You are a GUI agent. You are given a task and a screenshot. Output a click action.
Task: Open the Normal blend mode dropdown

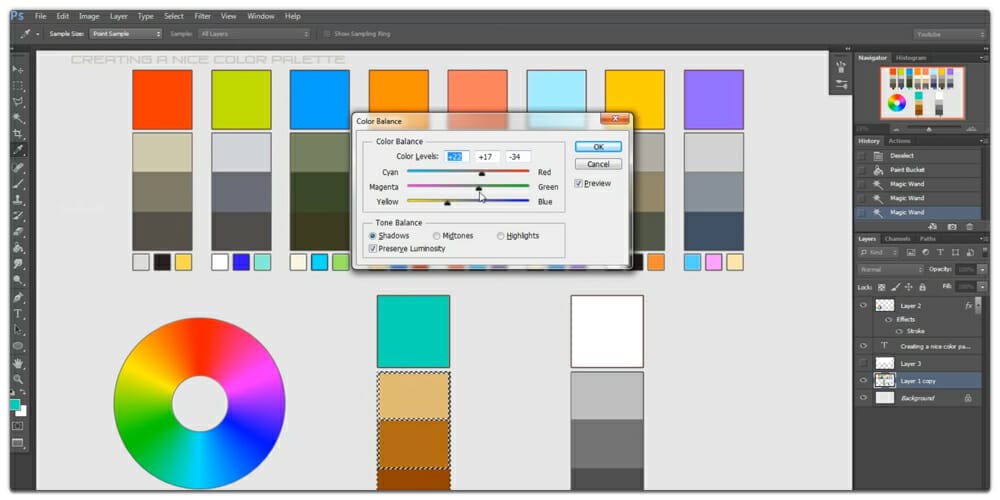point(890,270)
